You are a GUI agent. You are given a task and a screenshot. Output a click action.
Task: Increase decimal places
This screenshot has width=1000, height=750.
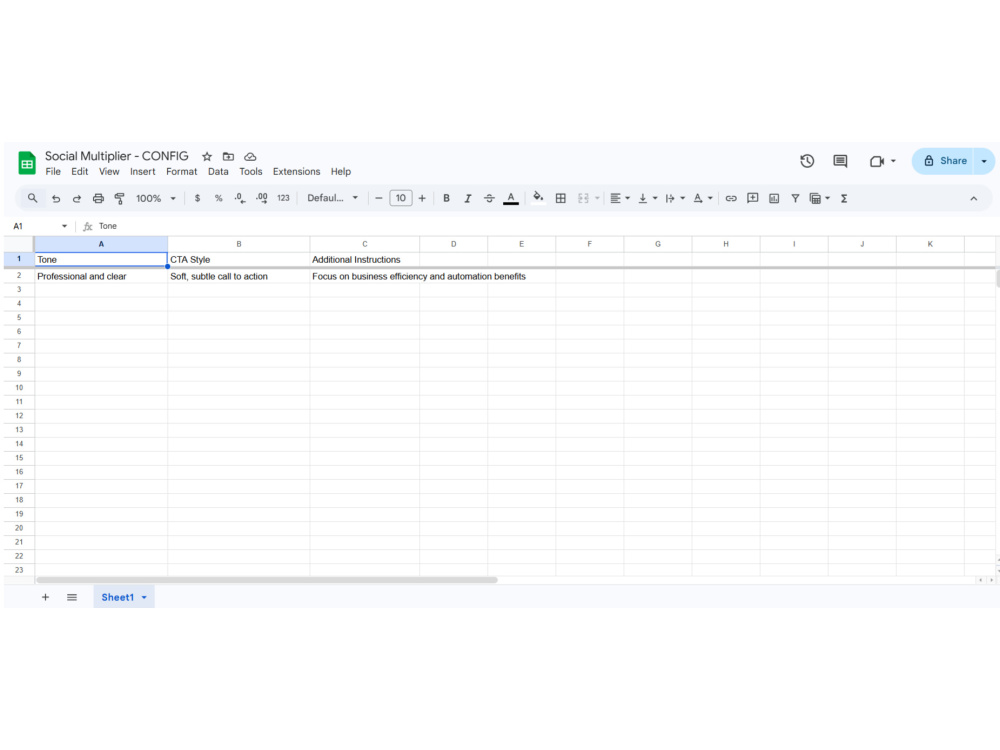pos(261,198)
